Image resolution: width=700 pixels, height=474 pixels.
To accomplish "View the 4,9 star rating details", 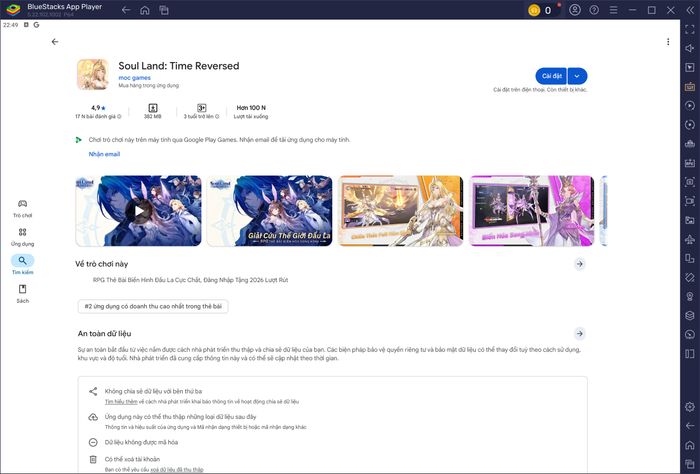I will [98, 108].
